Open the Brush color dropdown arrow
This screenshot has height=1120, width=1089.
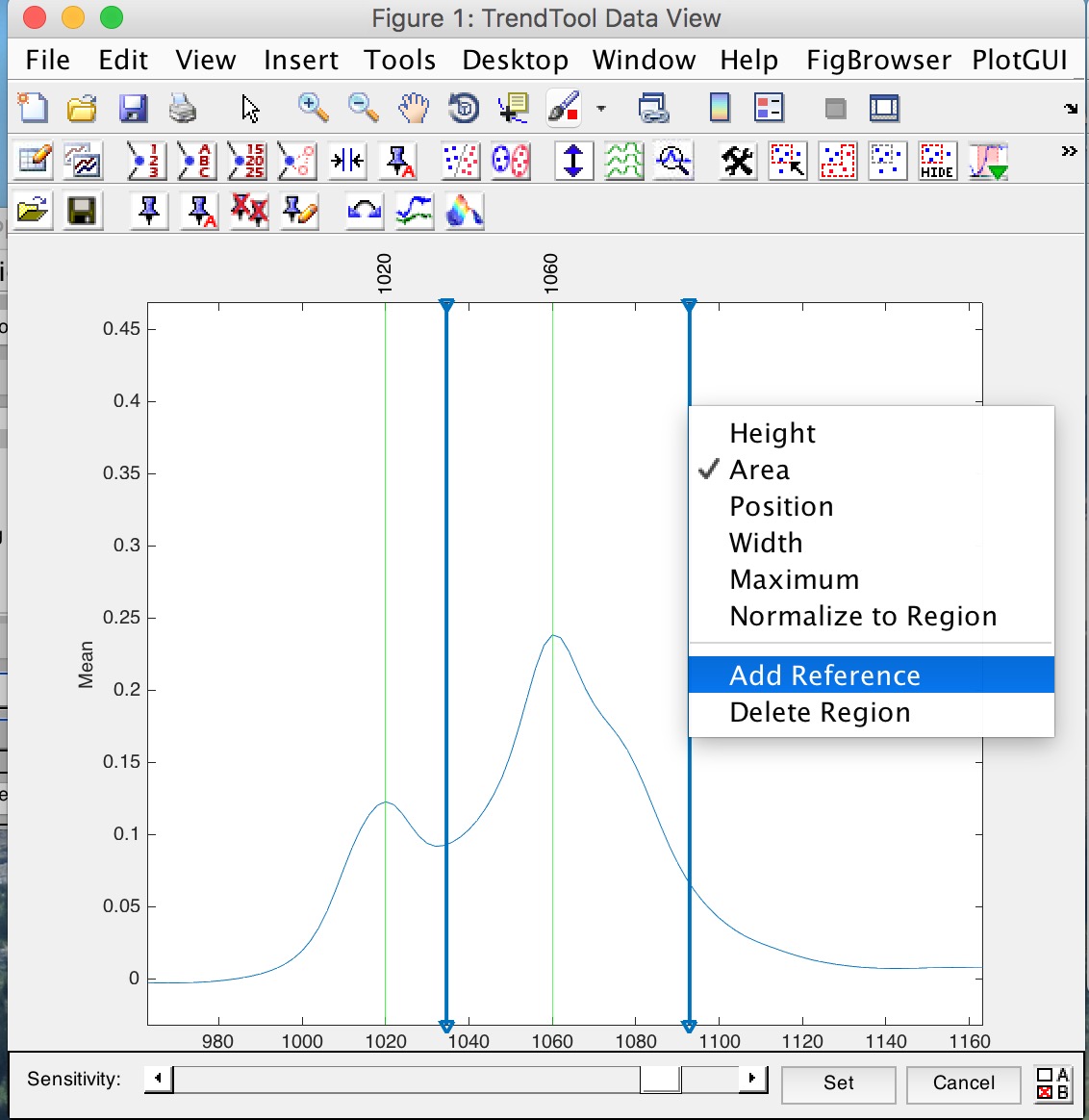(x=601, y=109)
